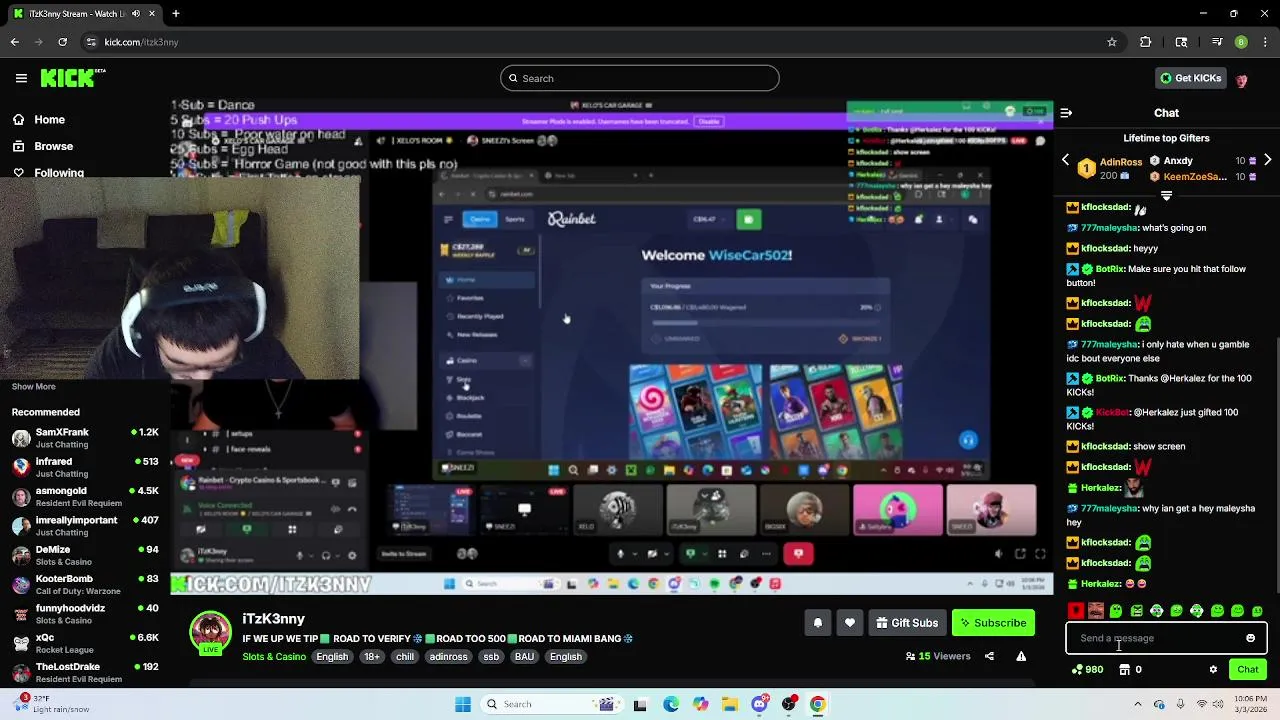1280x720 pixels.
Task: Insert the red flag emote
Action: point(1076,611)
